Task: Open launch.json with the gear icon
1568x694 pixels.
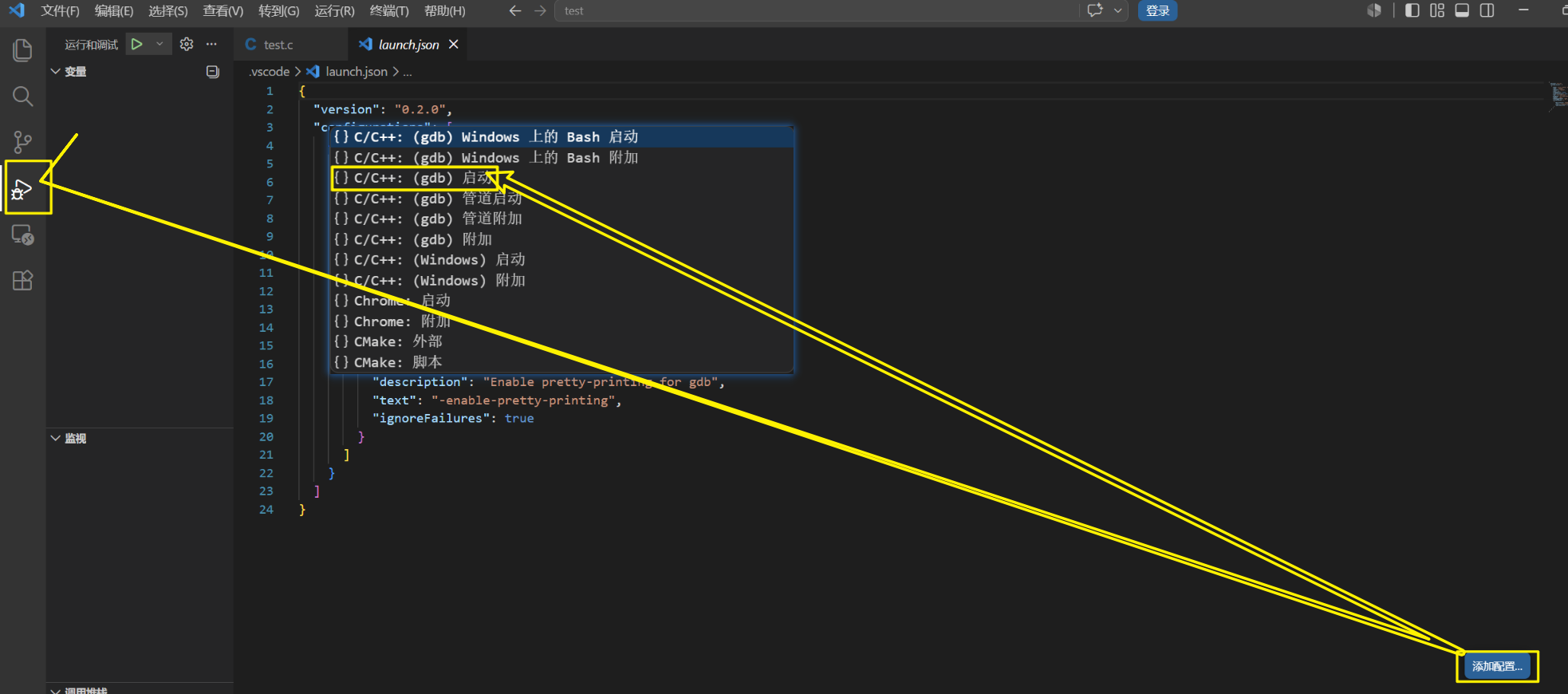Action: [x=187, y=44]
